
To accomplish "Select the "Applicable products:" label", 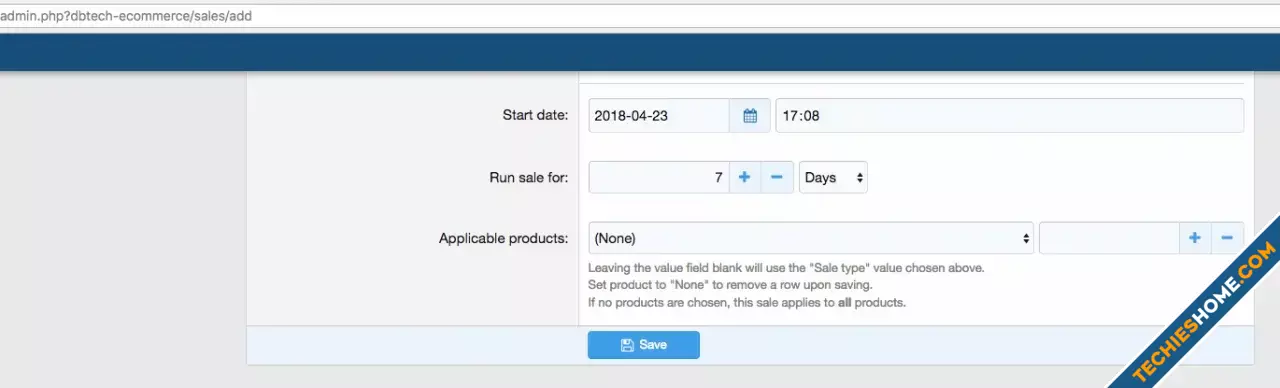I will pos(504,238).
